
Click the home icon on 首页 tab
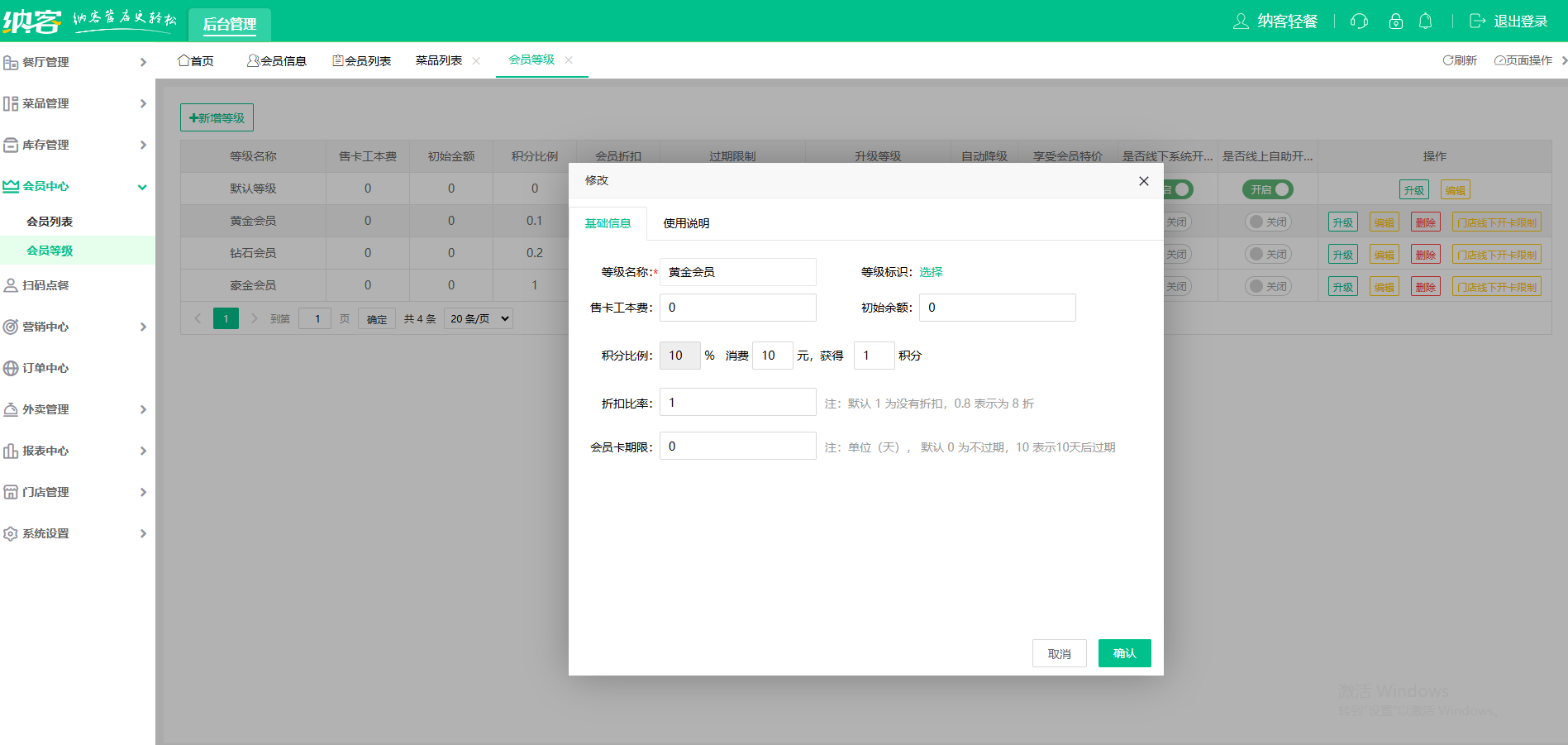pyautogui.click(x=183, y=60)
